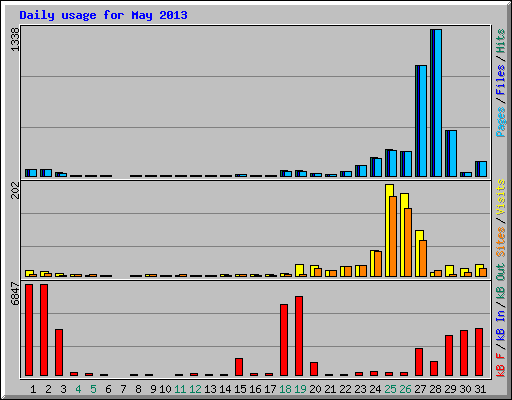Click the 'Daily usage for May 2013' title
512x400 pixels.
tap(103, 15)
